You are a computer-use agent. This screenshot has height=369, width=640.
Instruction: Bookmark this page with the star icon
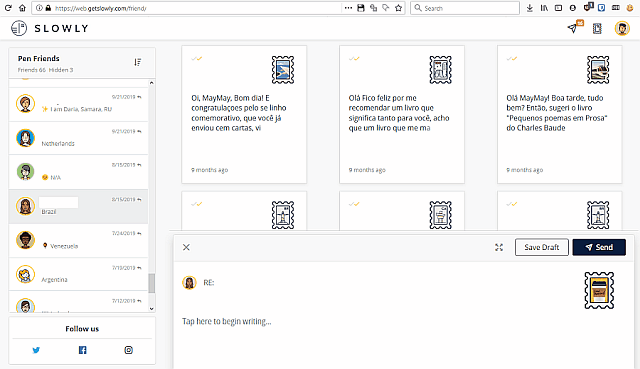[398, 8]
